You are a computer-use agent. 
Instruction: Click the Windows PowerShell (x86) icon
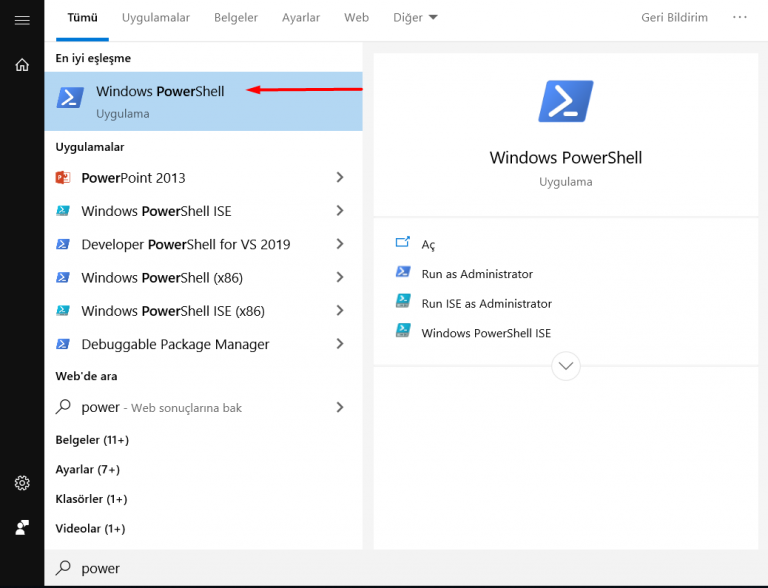[x=63, y=277]
